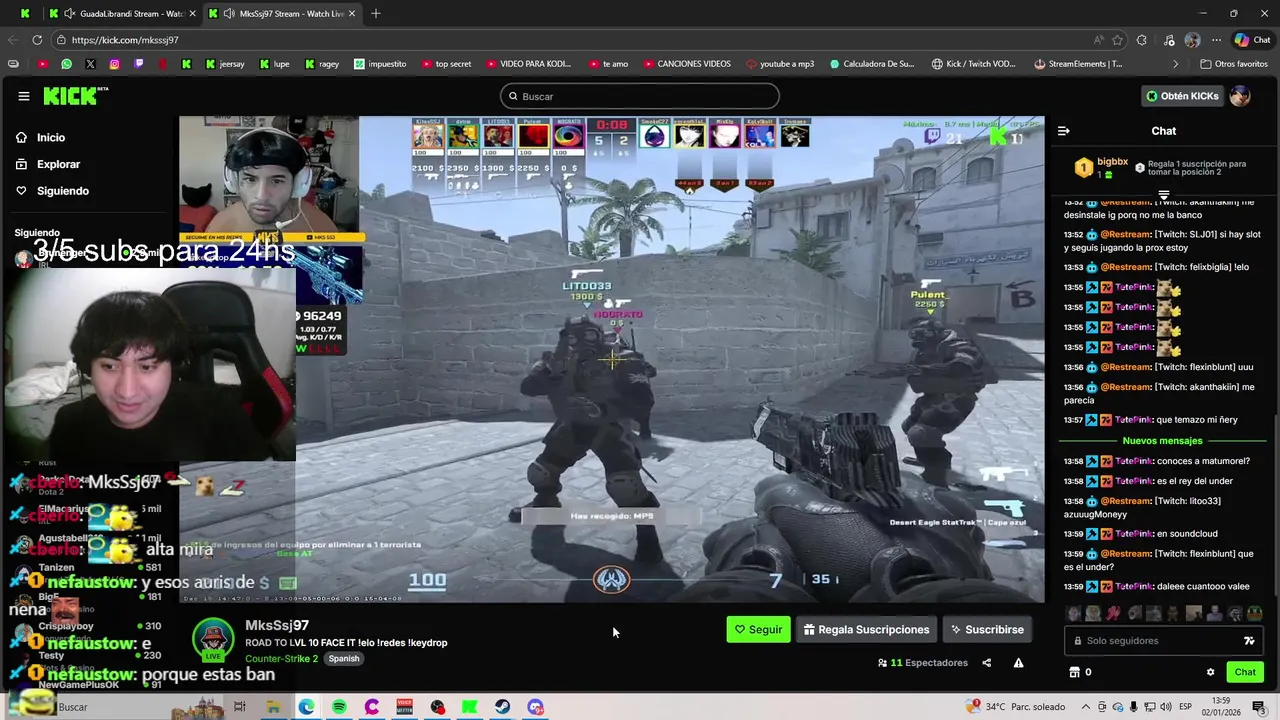The height and width of the screenshot is (720, 1280).
Task: Show hidden system tray icons chevron
Action: click(1085, 707)
